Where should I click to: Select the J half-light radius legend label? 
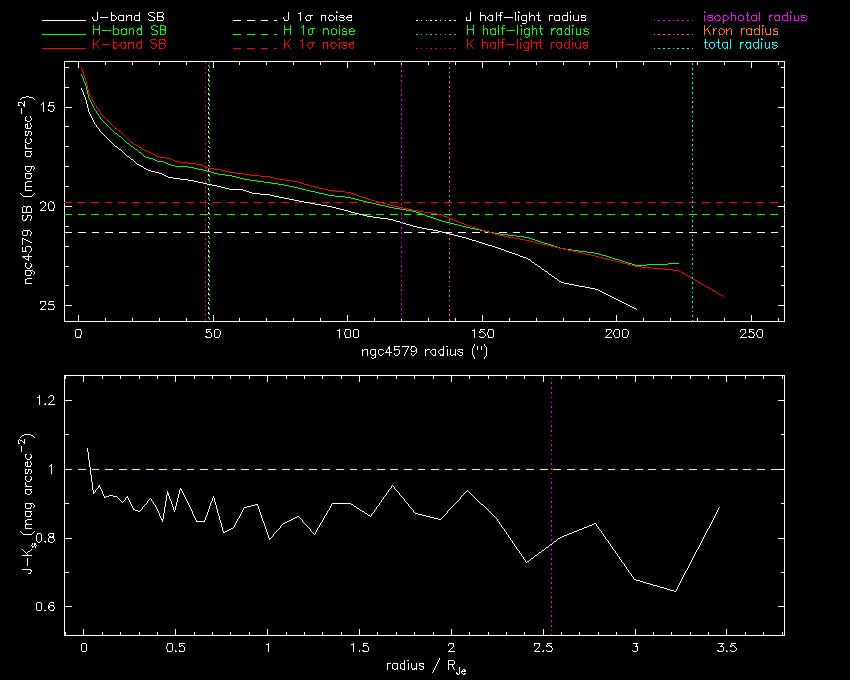click(x=527, y=18)
